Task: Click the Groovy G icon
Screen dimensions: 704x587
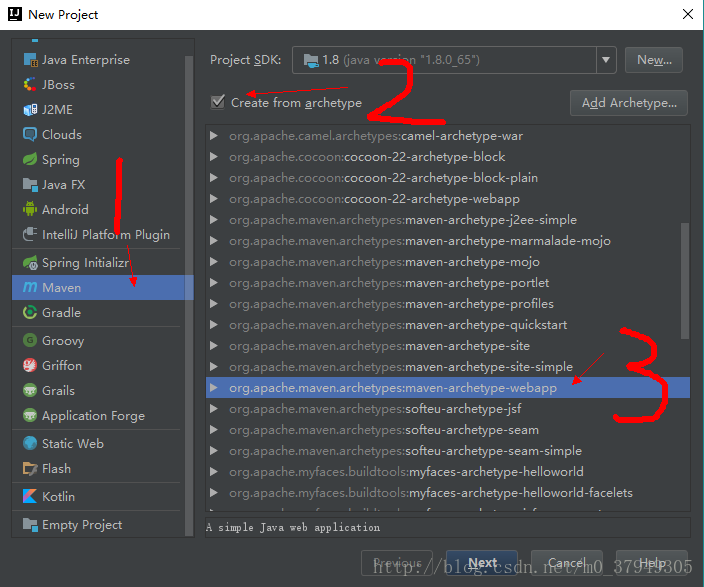Action: [x=30, y=340]
